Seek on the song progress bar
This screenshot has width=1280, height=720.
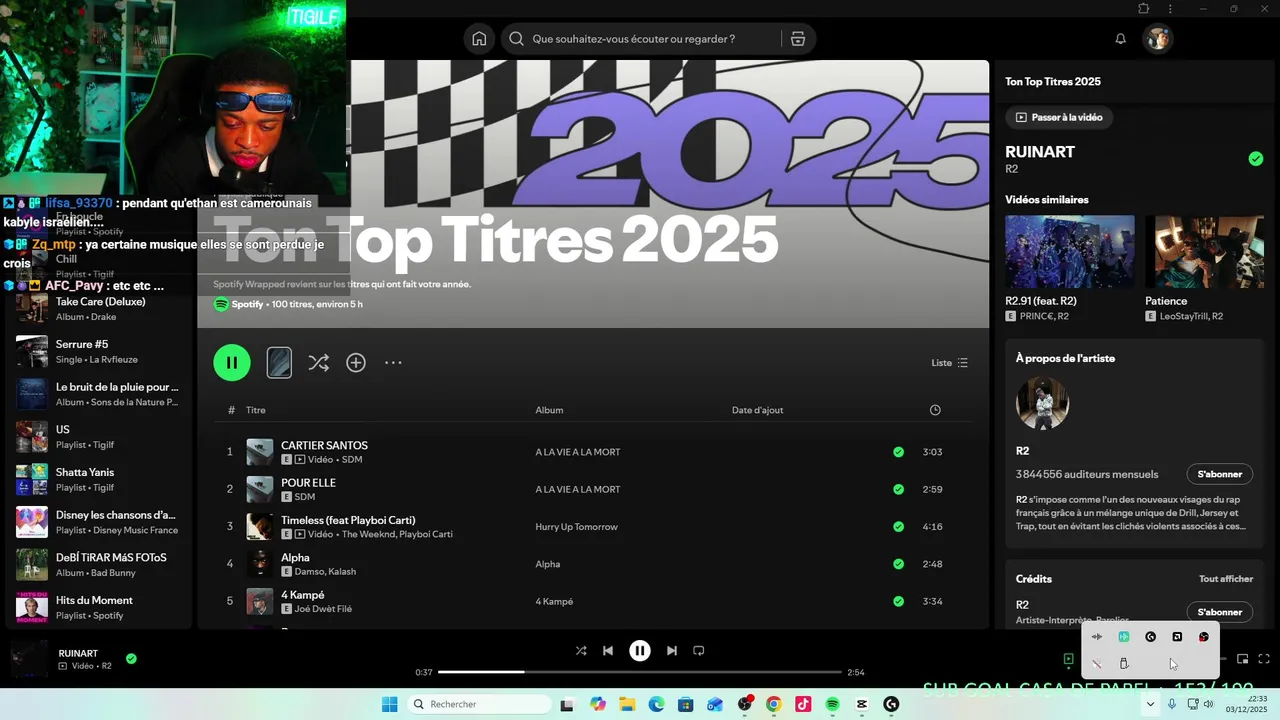[x=640, y=672]
